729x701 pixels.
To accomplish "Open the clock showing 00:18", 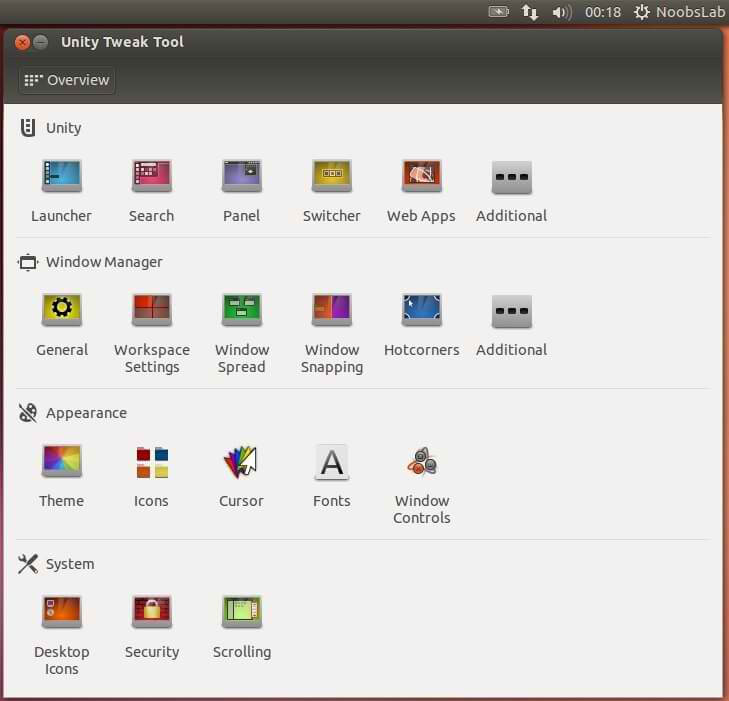I will click(603, 12).
